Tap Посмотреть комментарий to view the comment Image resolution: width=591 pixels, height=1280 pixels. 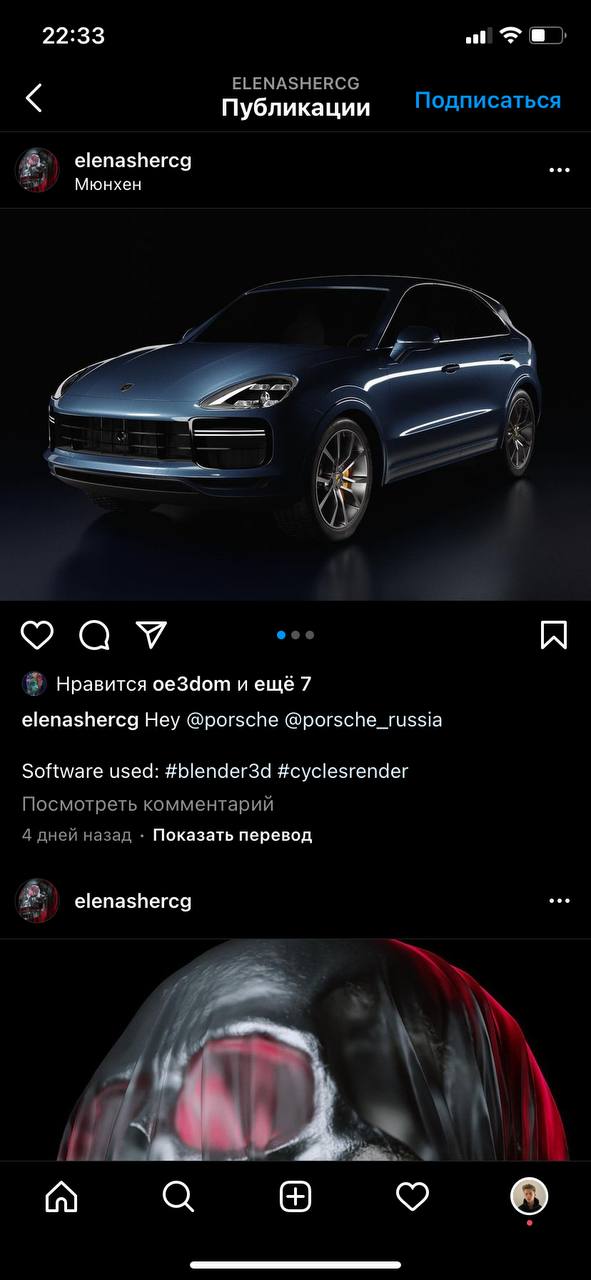pyautogui.click(x=148, y=804)
